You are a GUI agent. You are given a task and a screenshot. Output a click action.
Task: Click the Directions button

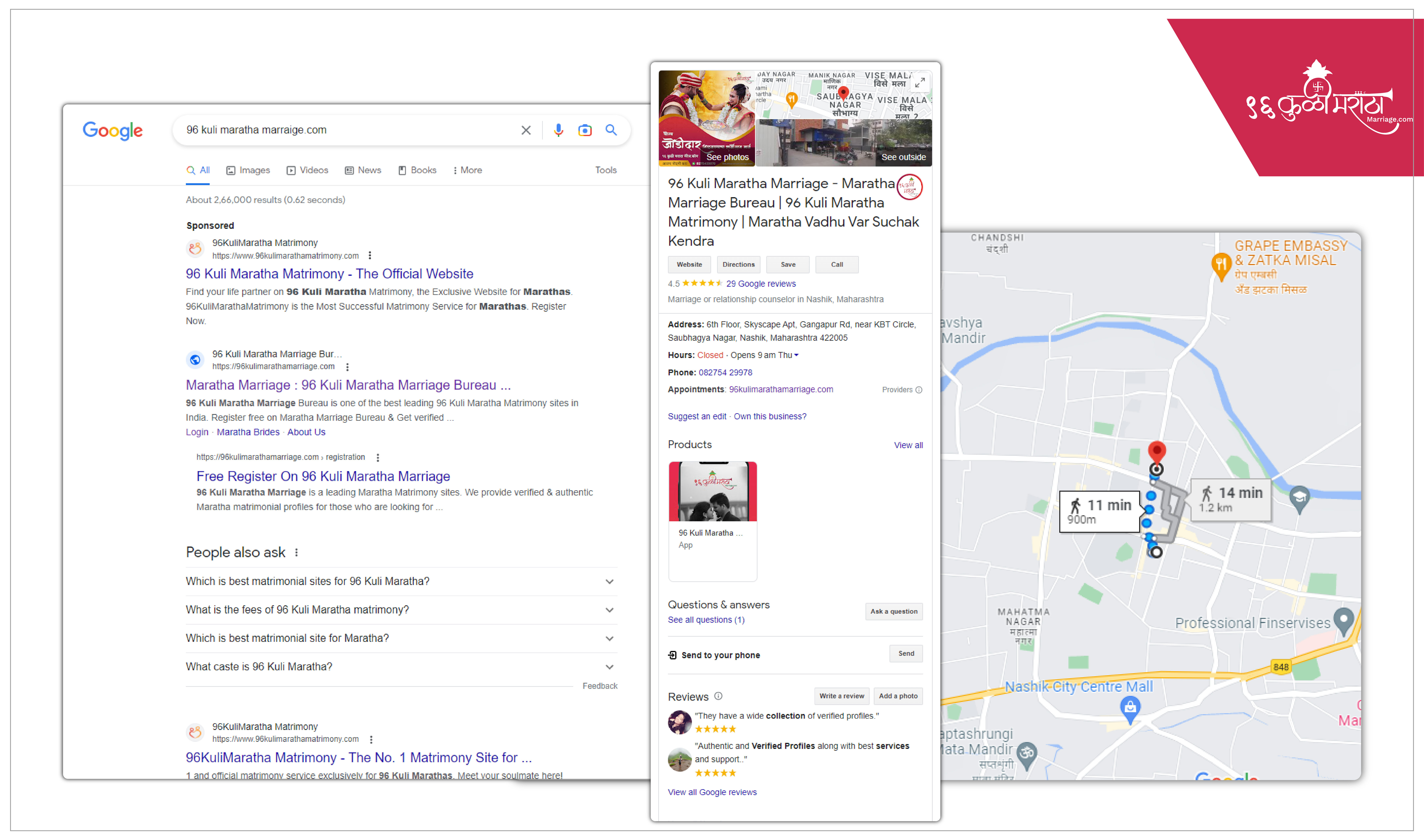click(x=739, y=265)
